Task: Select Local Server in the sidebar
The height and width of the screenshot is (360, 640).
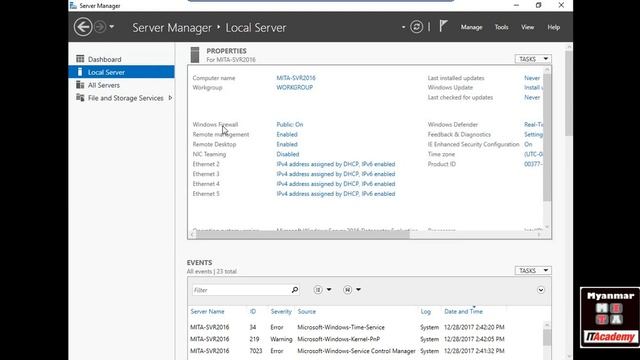Action: pos(121,72)
